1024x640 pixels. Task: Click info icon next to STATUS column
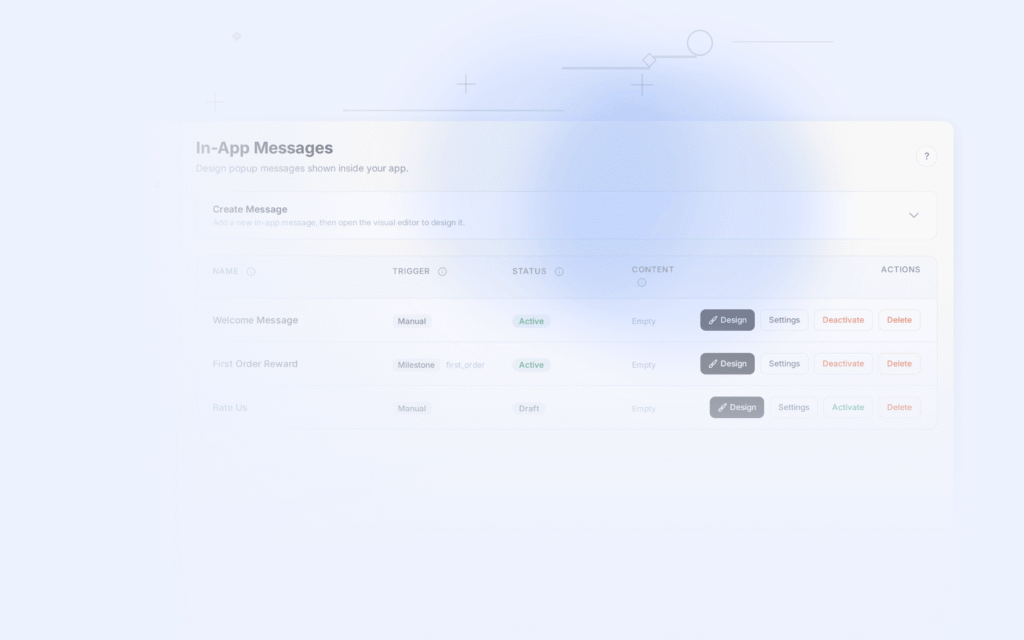[559, 271]
